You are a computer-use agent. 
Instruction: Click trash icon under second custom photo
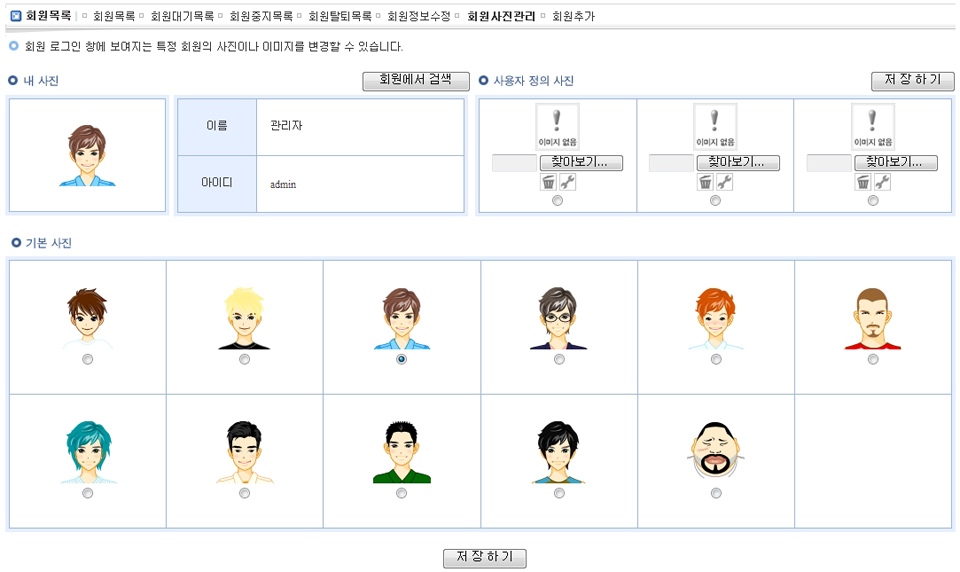pyautogui.click(x=705, y=182)
